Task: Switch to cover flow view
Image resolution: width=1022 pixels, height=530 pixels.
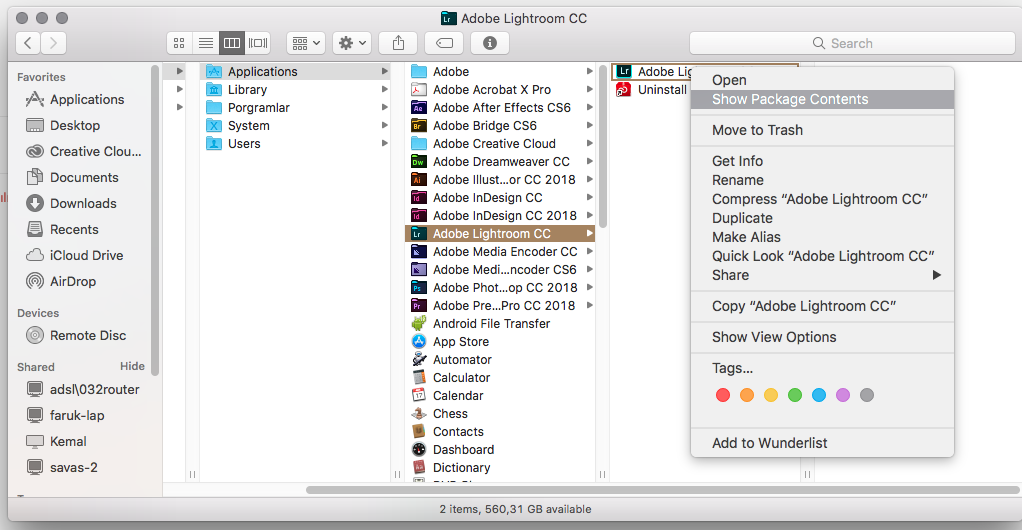Action: click(x=258, y=43)
